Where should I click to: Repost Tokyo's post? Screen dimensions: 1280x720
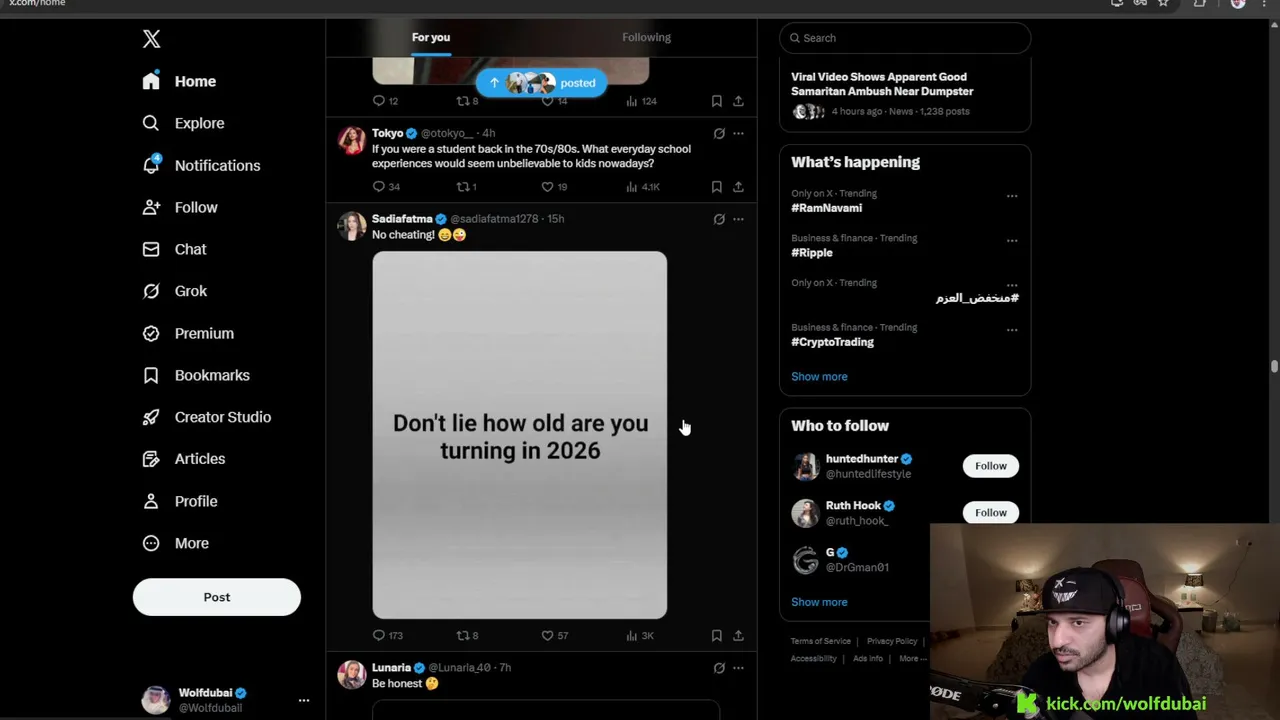462,187
